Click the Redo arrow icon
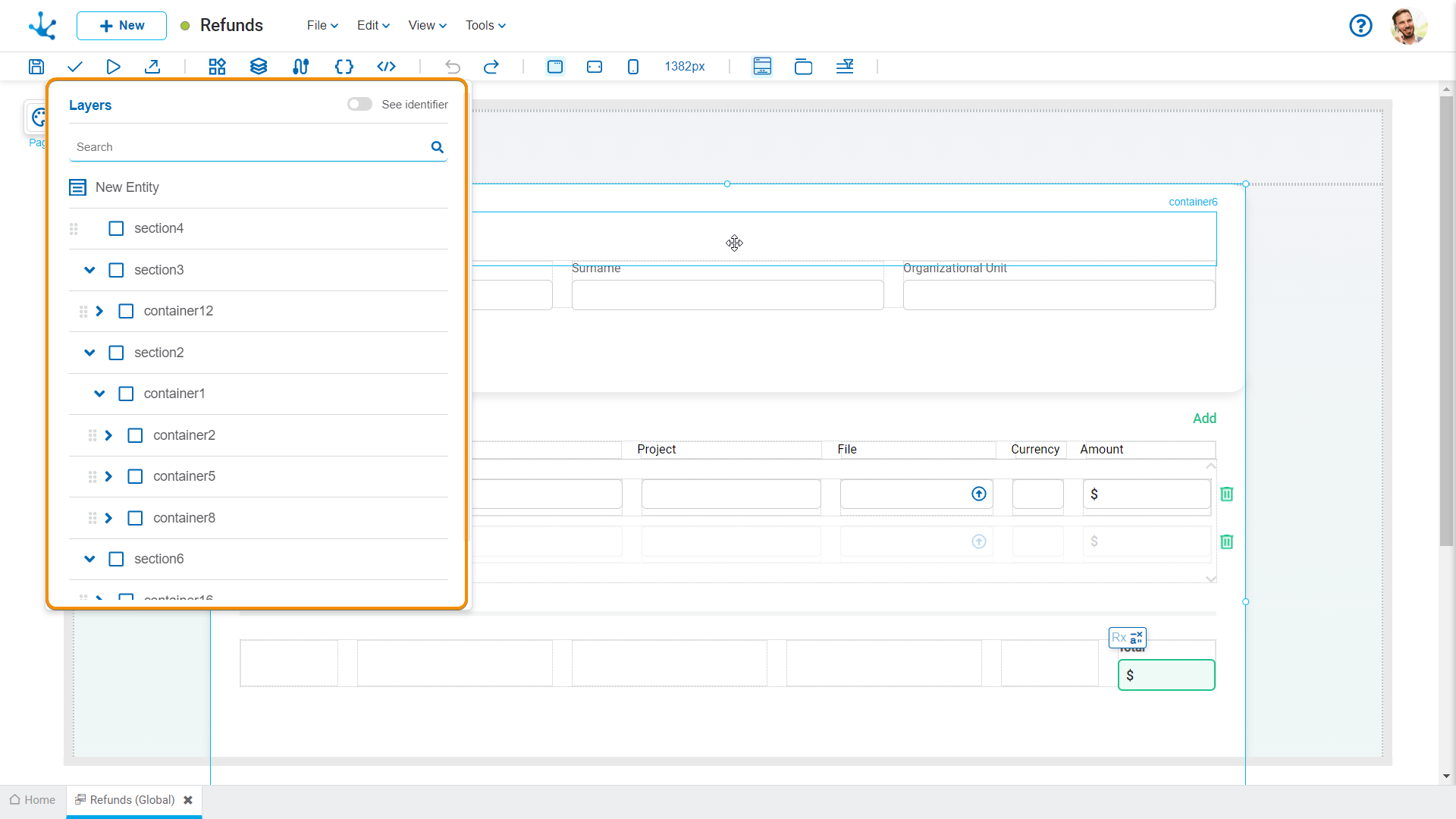 pos(491,67)
